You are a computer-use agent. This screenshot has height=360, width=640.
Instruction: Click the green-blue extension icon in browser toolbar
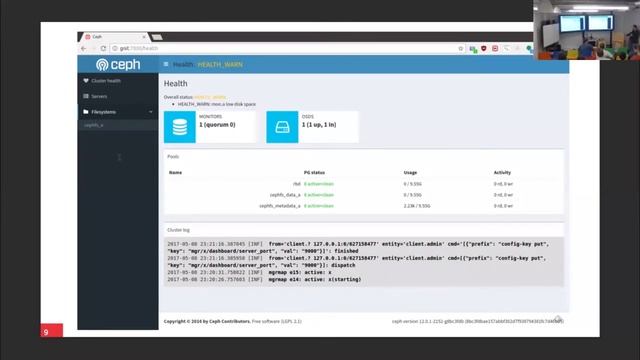point(473,49)
